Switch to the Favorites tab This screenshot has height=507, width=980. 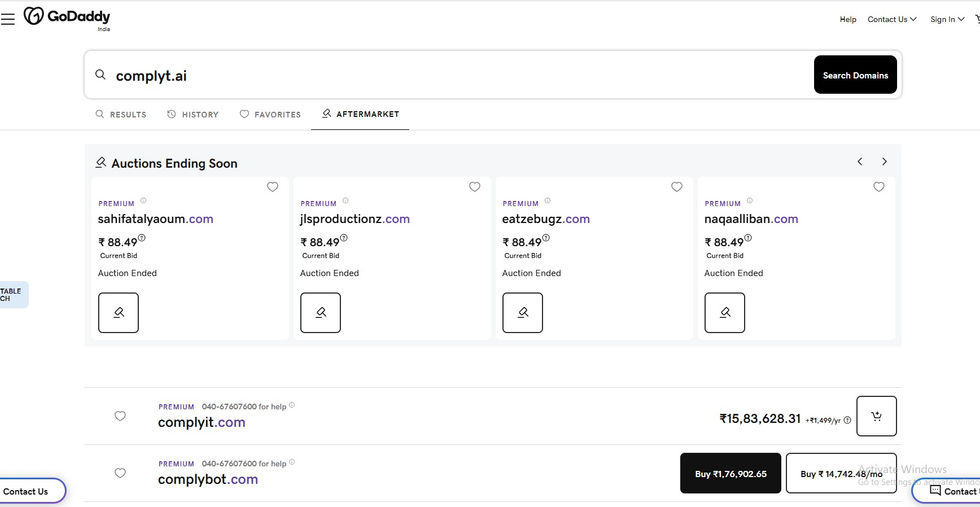[x=270, y=115]
